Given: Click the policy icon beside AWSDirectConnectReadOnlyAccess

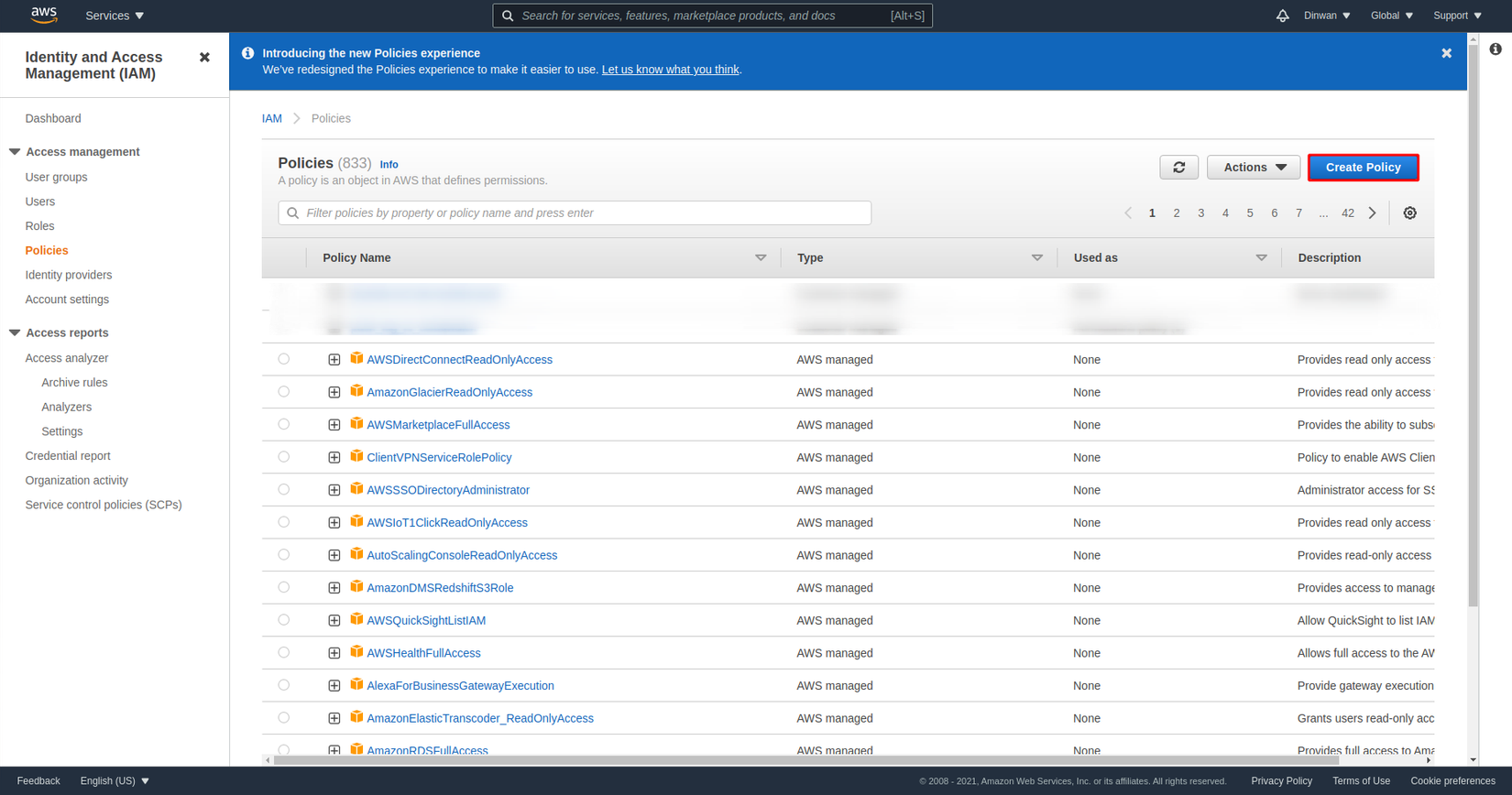Looking at the screenshot, I should click(x=356, y=359).
